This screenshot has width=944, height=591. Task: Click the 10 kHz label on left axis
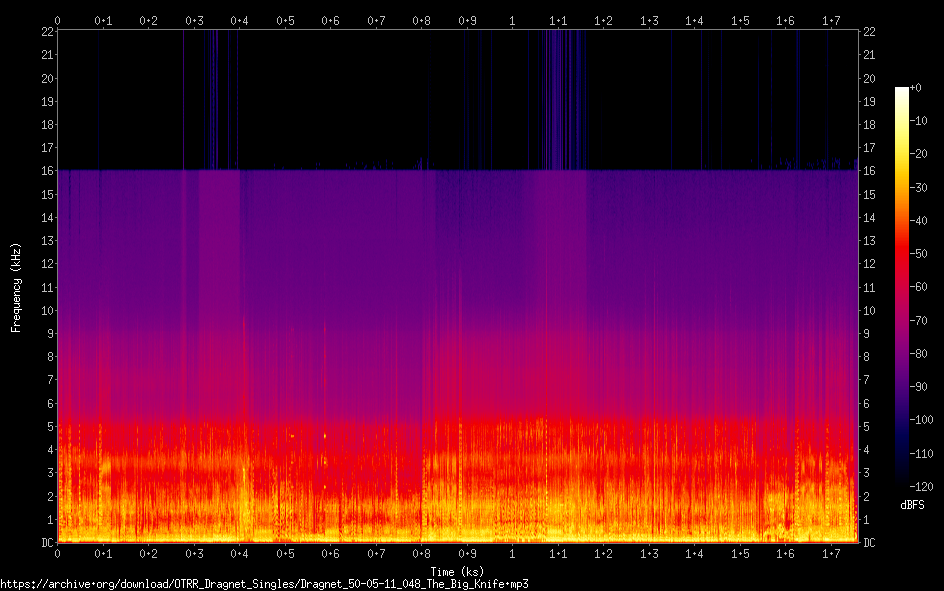[44, 310]
